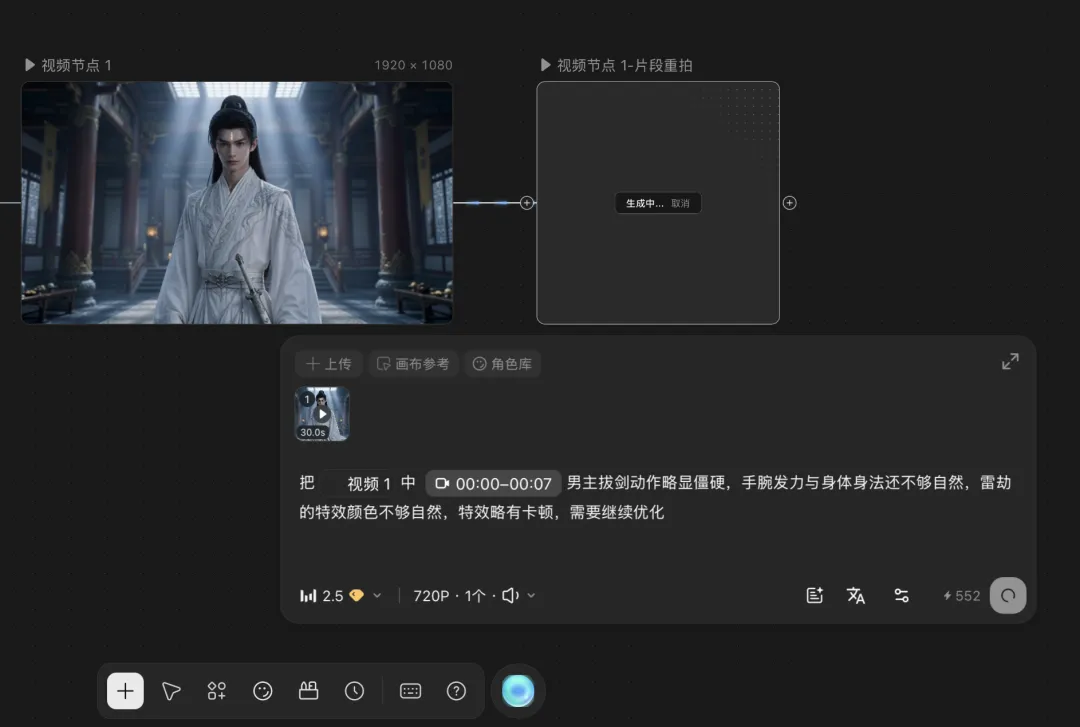Select the pointer cursor tool
1080x727 pixels.
[171, 690]
